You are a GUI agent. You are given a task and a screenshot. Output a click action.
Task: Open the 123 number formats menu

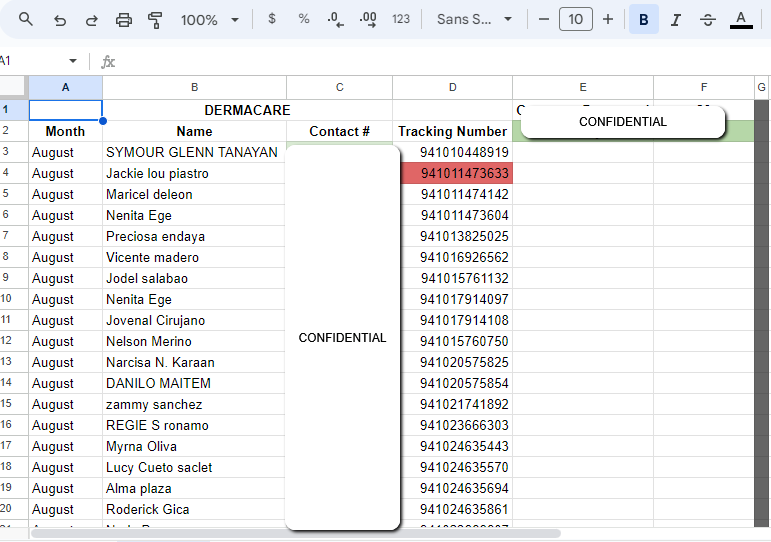coord(401,20)
